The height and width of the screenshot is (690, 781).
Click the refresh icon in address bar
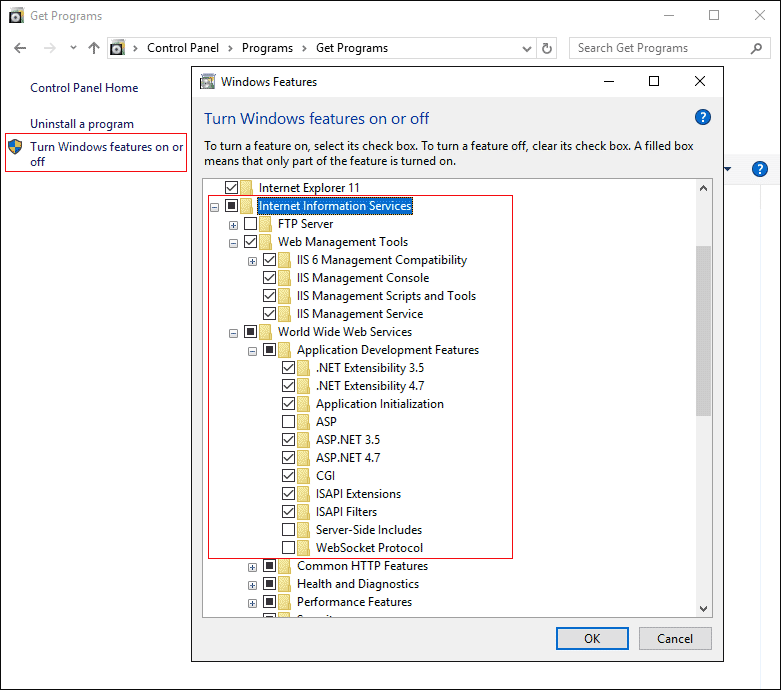point(546,48)
